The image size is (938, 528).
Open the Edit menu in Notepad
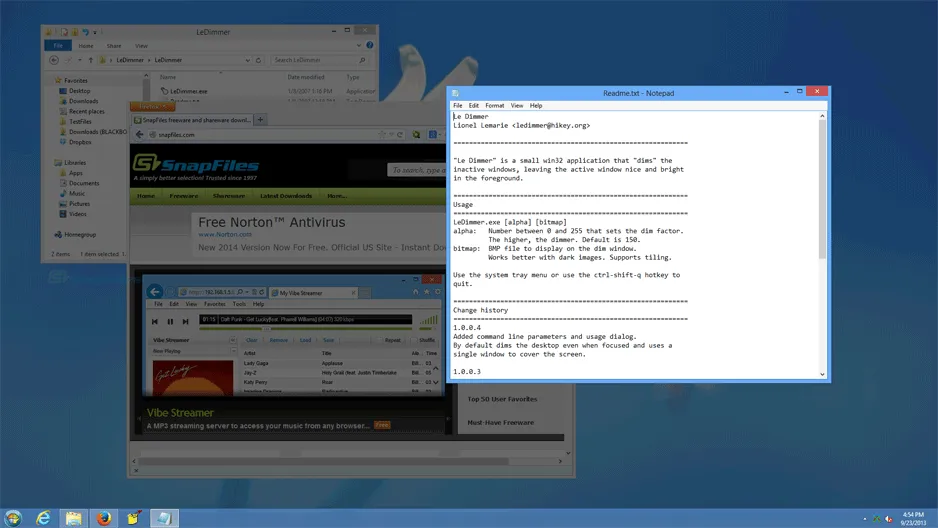click(x=474, y=105)
